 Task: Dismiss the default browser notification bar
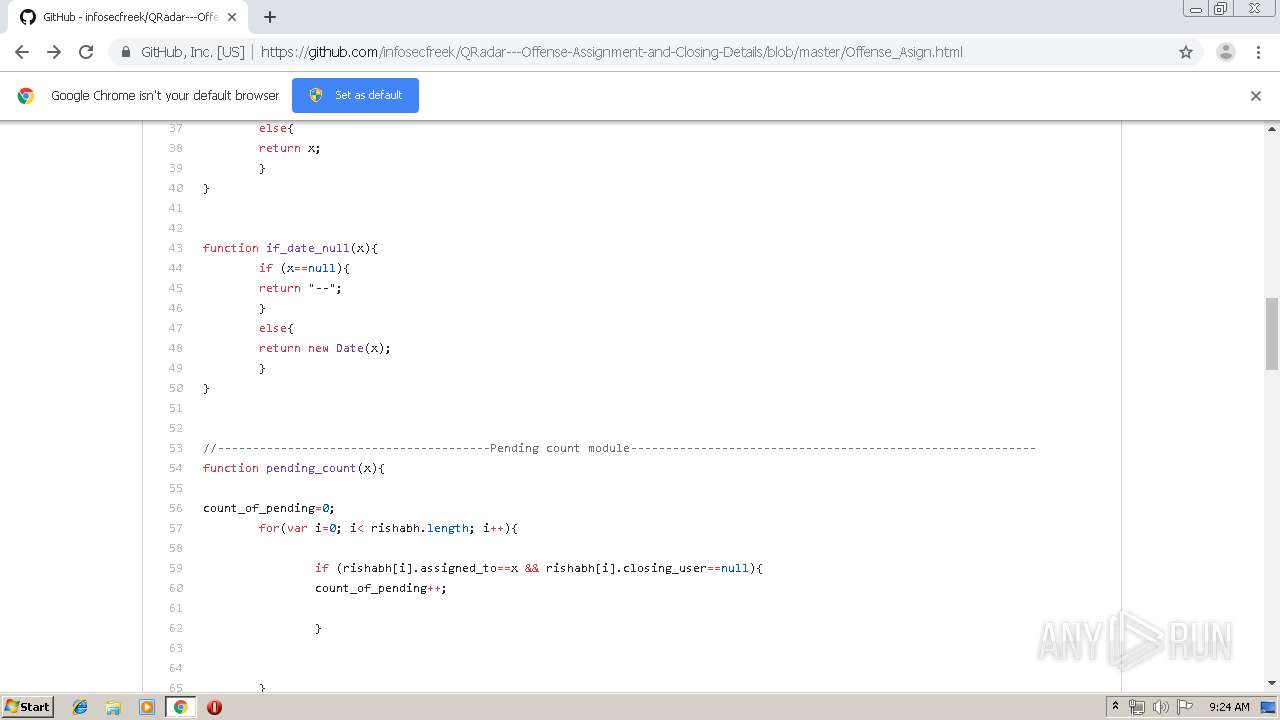click(x=1256, y=96)
